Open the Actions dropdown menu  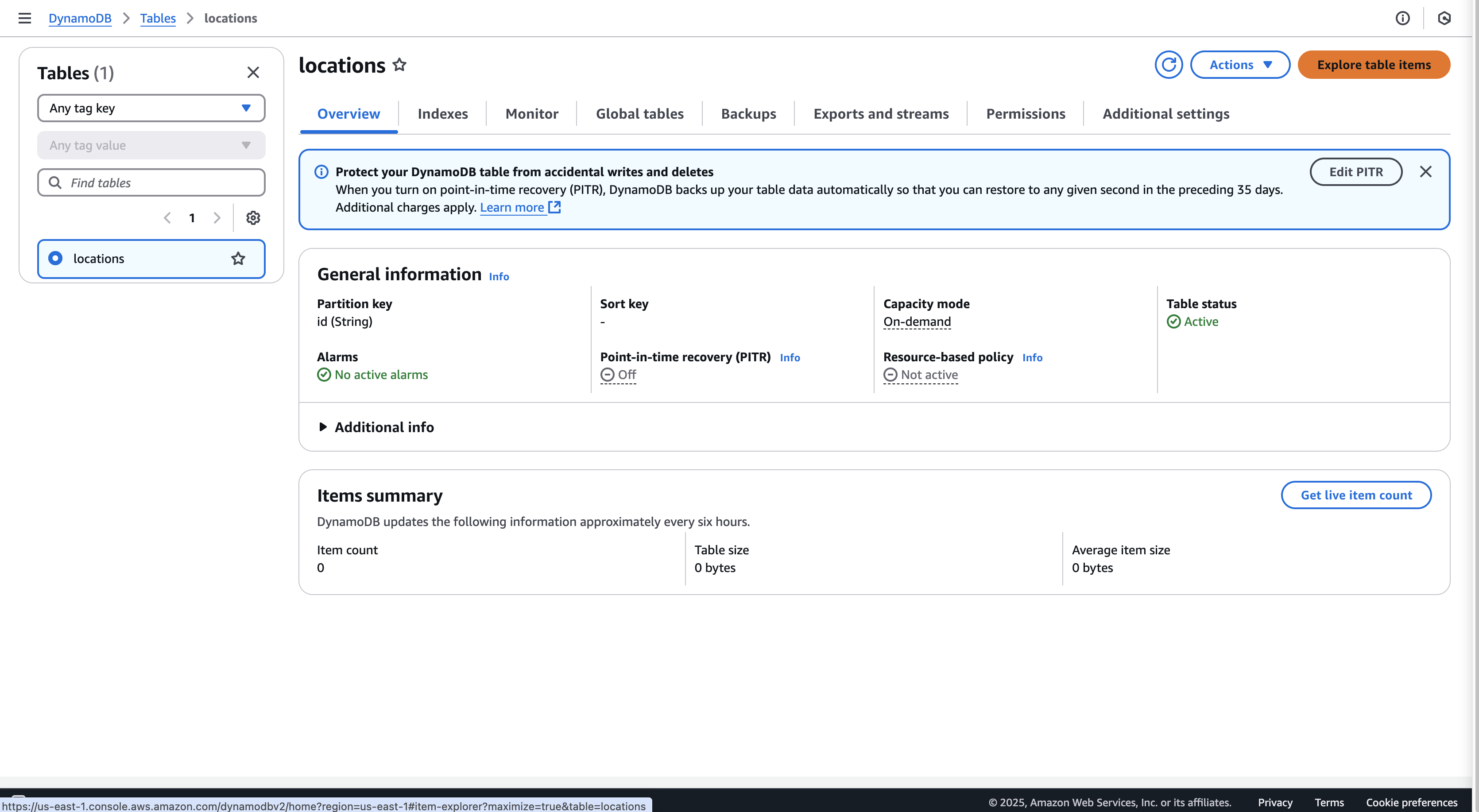point(1240,65)
